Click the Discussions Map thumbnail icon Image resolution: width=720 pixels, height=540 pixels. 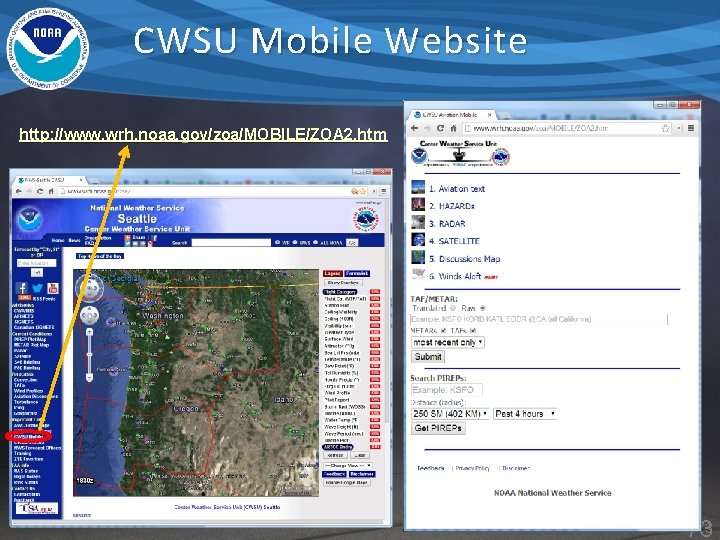(x=418, y=258)
